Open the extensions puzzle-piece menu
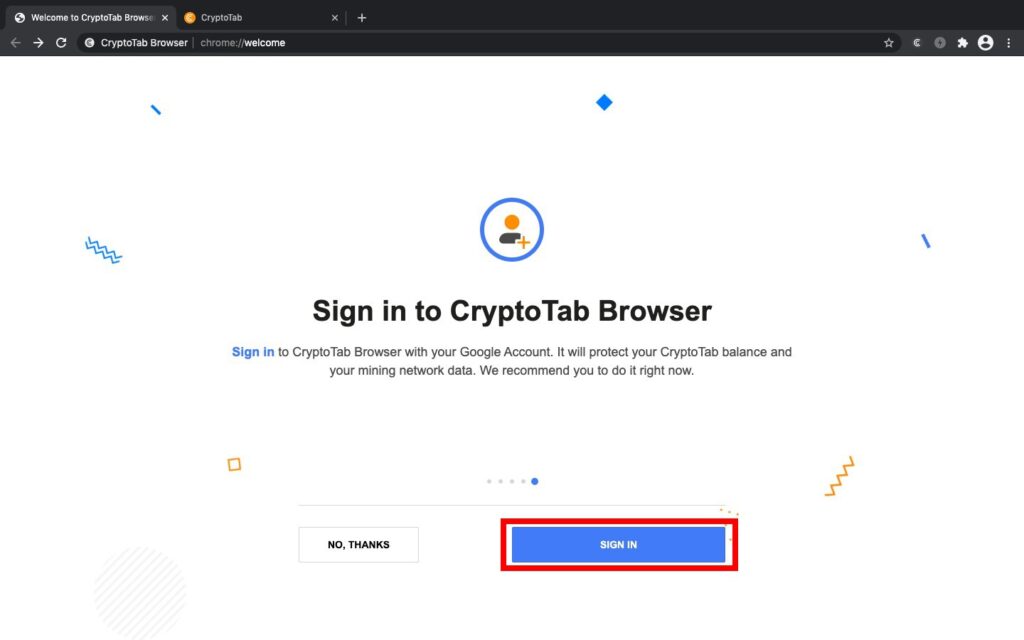Viewport: 1024px width, 640px height. tap(963, 42)
